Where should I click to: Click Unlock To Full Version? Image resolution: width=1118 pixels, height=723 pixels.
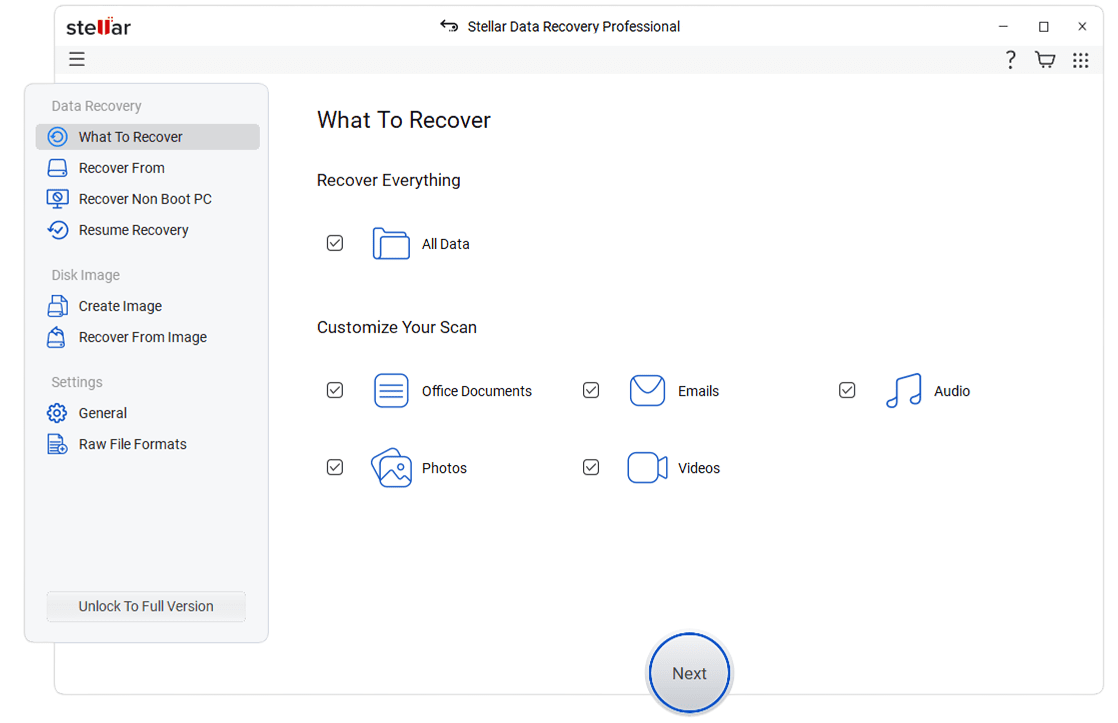coord(145,606)
